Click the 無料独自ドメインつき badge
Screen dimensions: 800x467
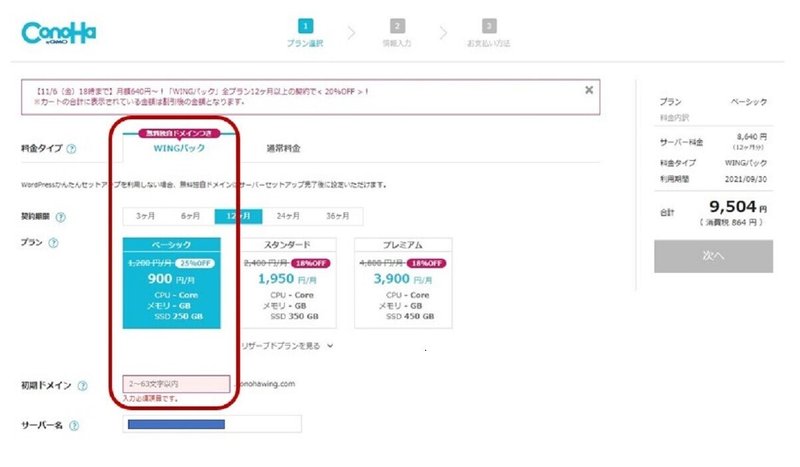pyautogui.click(x=179, y=133)
